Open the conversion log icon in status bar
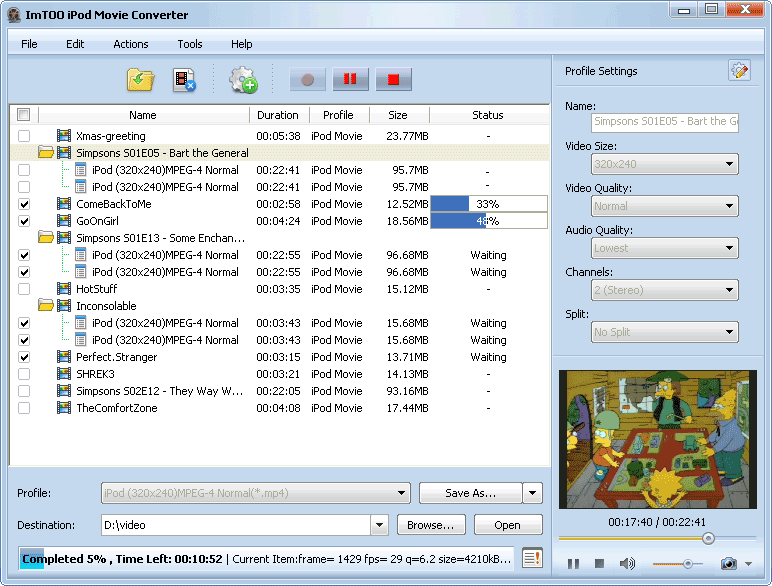The width and height of the screenshot is (772, 586). coord(532,558)
